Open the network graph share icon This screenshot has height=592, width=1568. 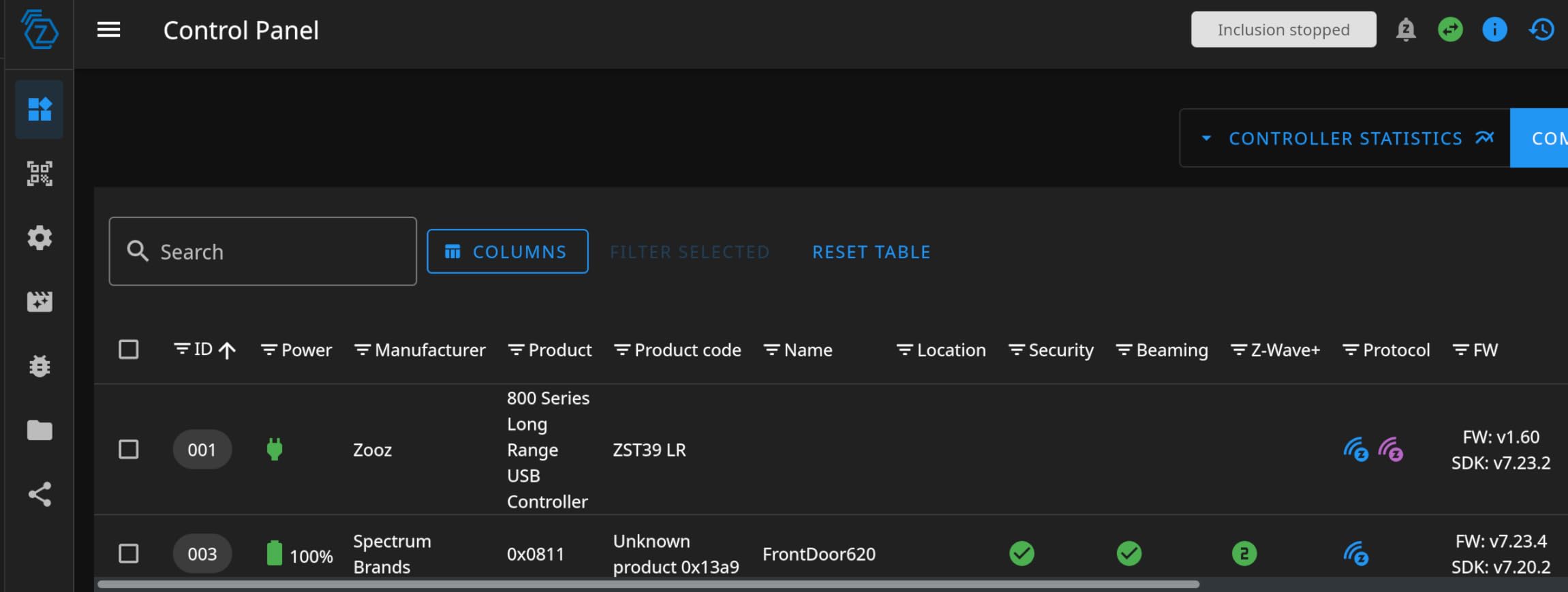point(40,494)
